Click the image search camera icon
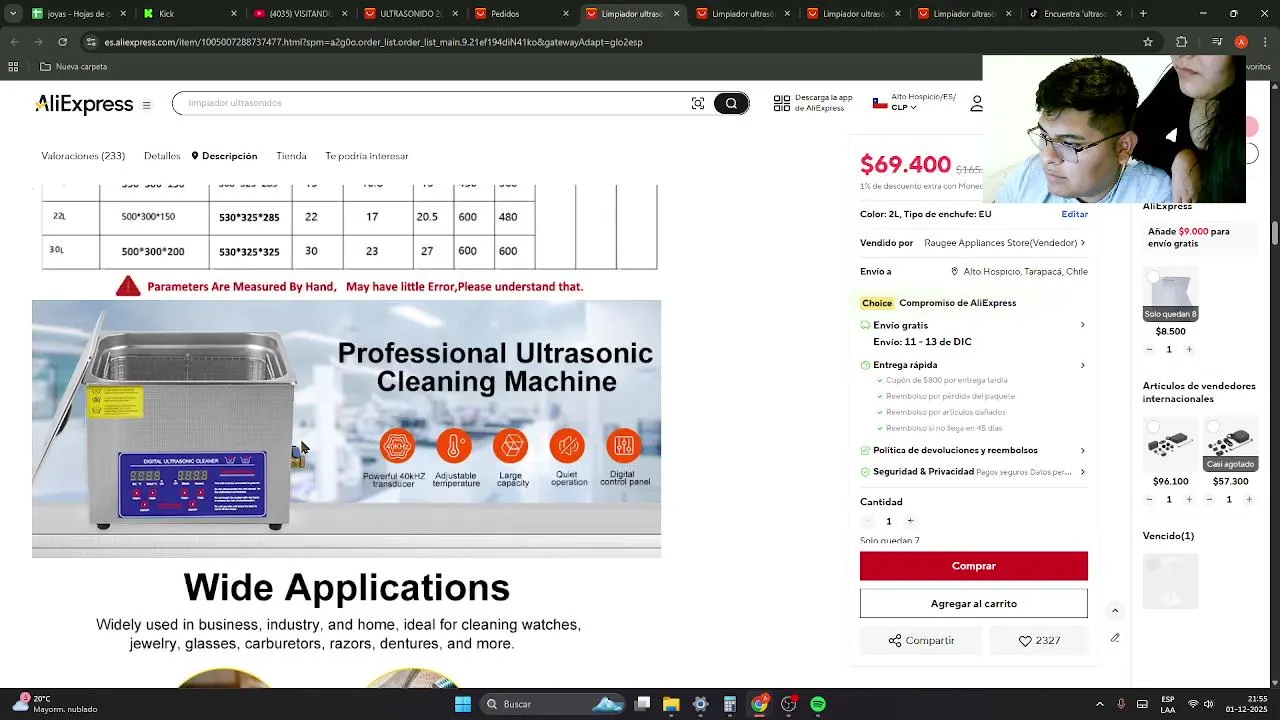The width and height of the screenshot is (1280, 720). [698, 103]
